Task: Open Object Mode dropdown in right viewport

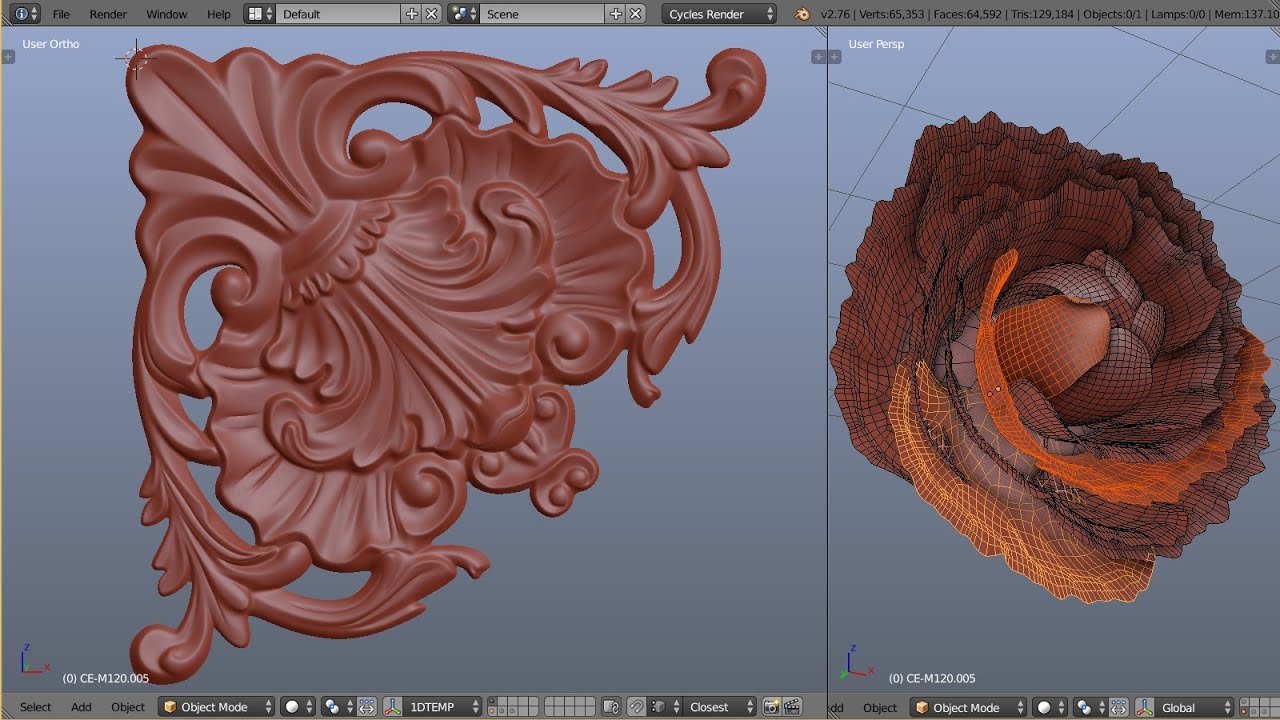Action: coord(969,707)
